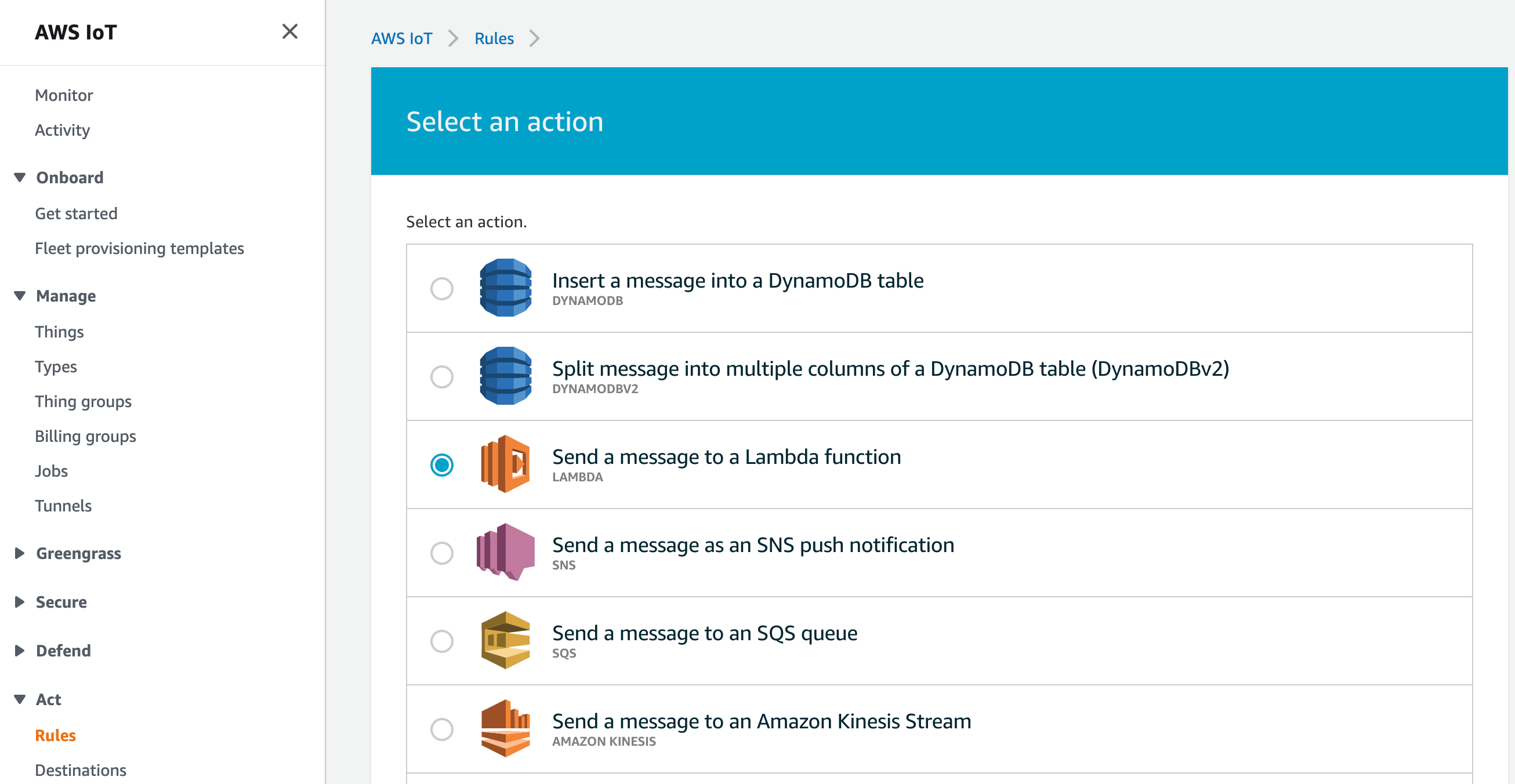Open Fleet provisioning templates
Viewport: 1515px width, 784px height.
[139, 248]
